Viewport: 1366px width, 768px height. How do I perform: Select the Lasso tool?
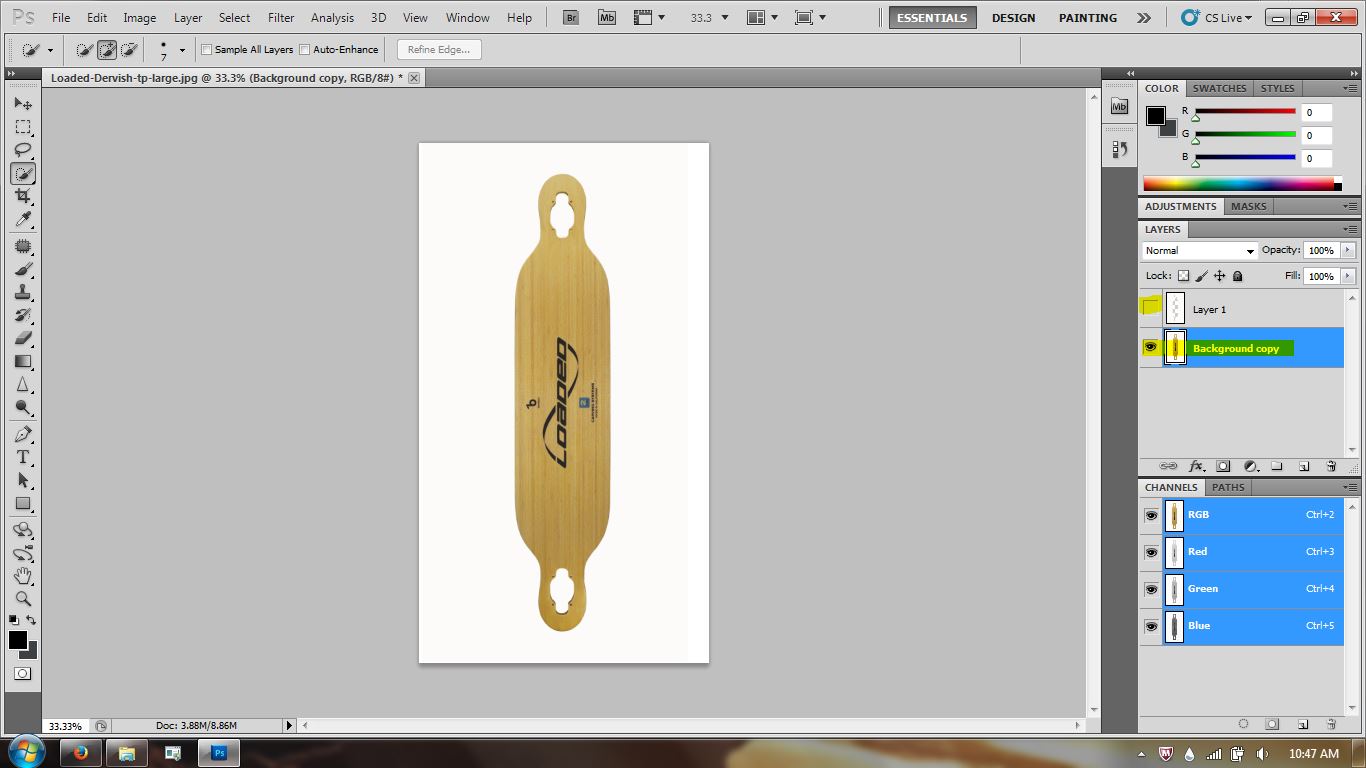(23, 150)
